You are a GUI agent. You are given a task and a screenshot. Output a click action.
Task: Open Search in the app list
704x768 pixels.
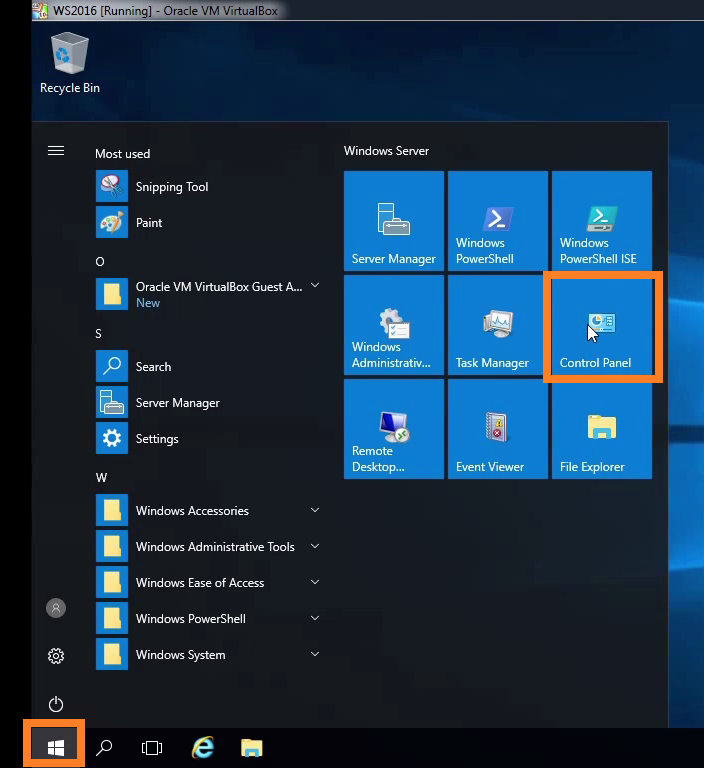click(x=208, y=366)
